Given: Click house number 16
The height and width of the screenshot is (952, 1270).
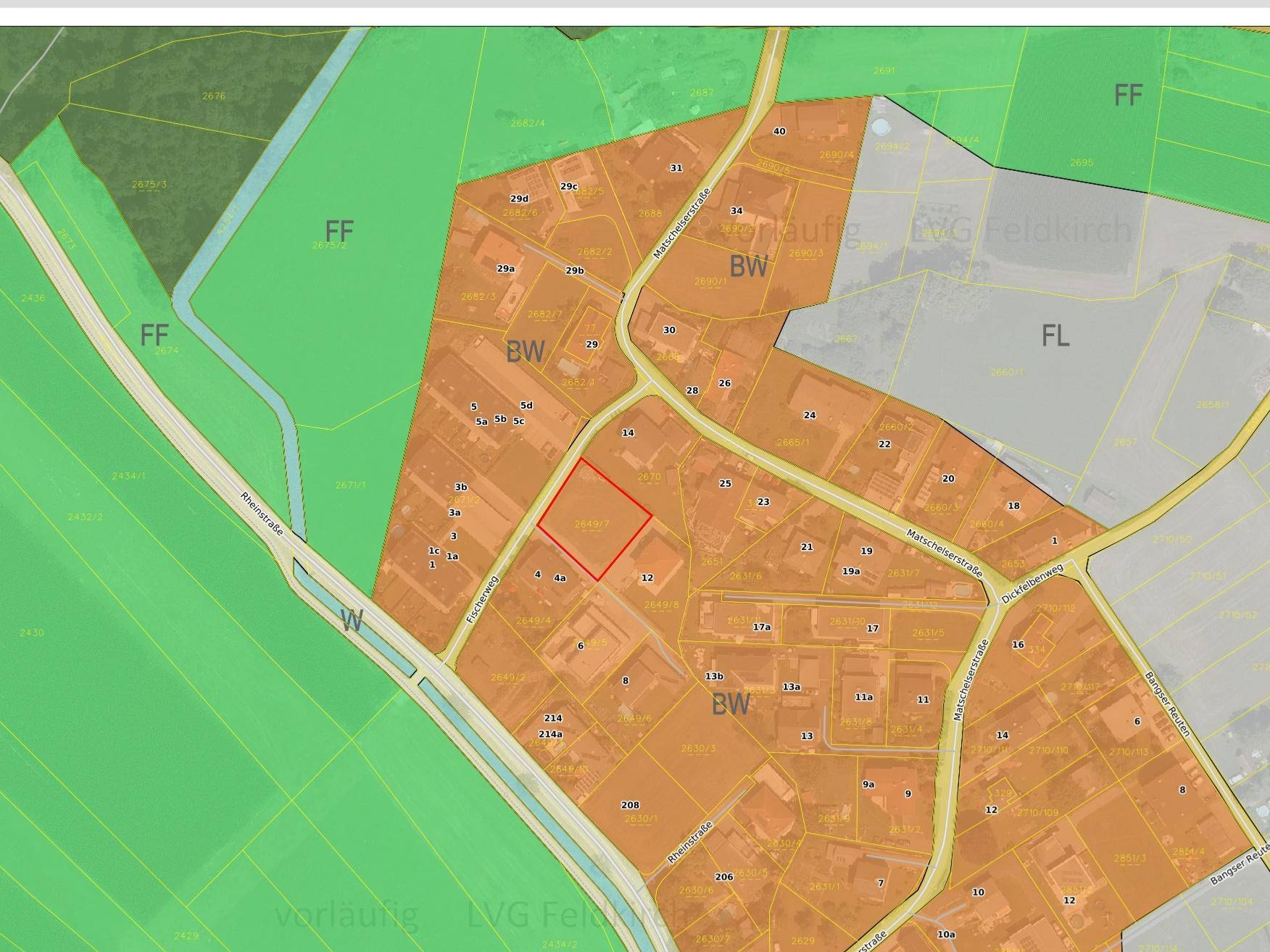Looking at the screenshot, I should pyautogui.click(x=1018, y=645).
